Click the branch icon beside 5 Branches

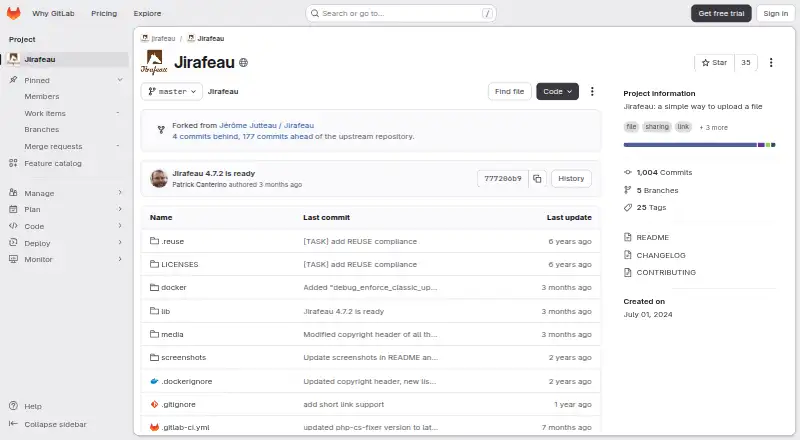pyautogui.click(x=628, y=190)
